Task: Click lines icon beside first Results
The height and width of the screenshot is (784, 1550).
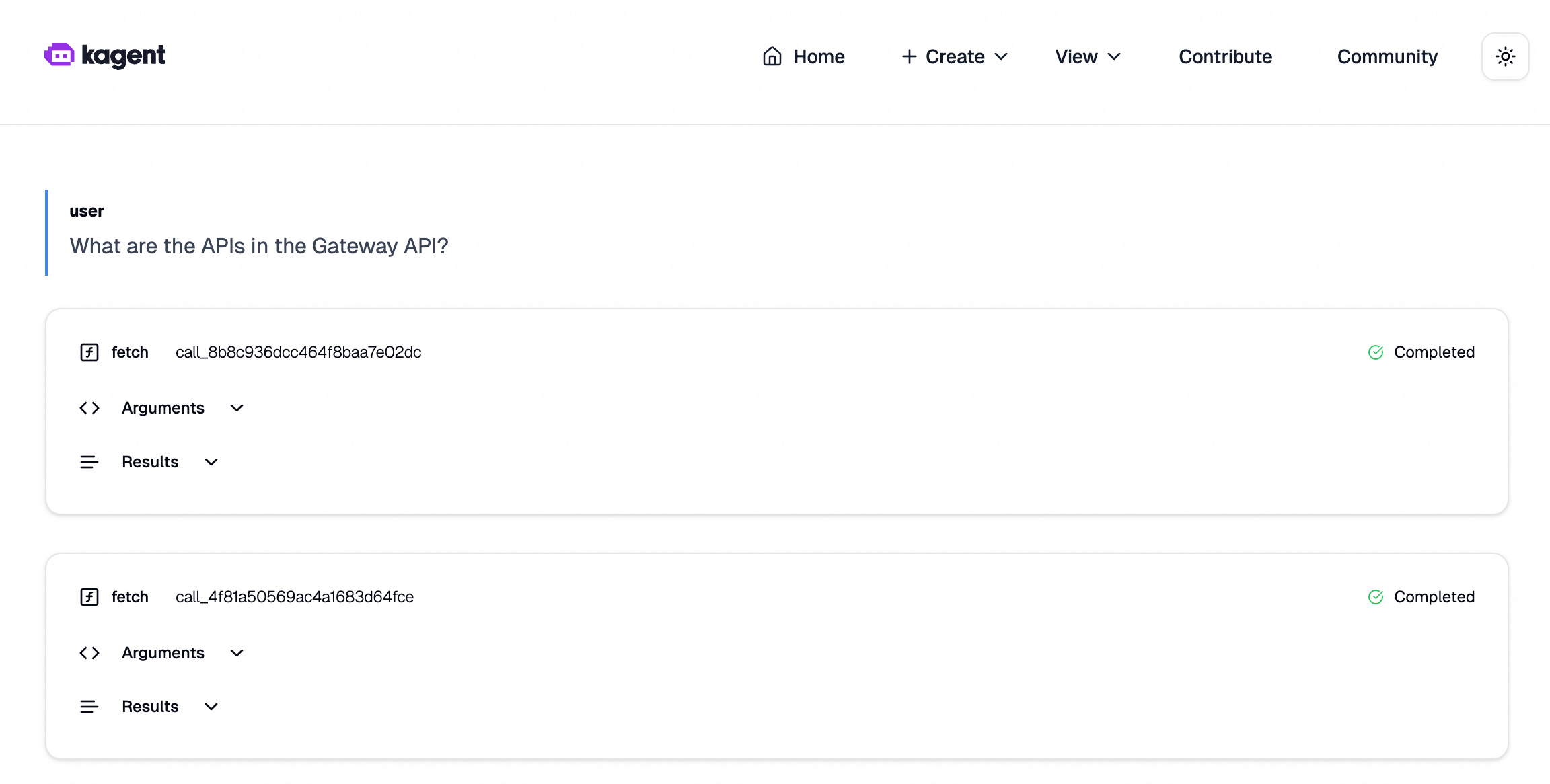Action: [x=89, y=462]
